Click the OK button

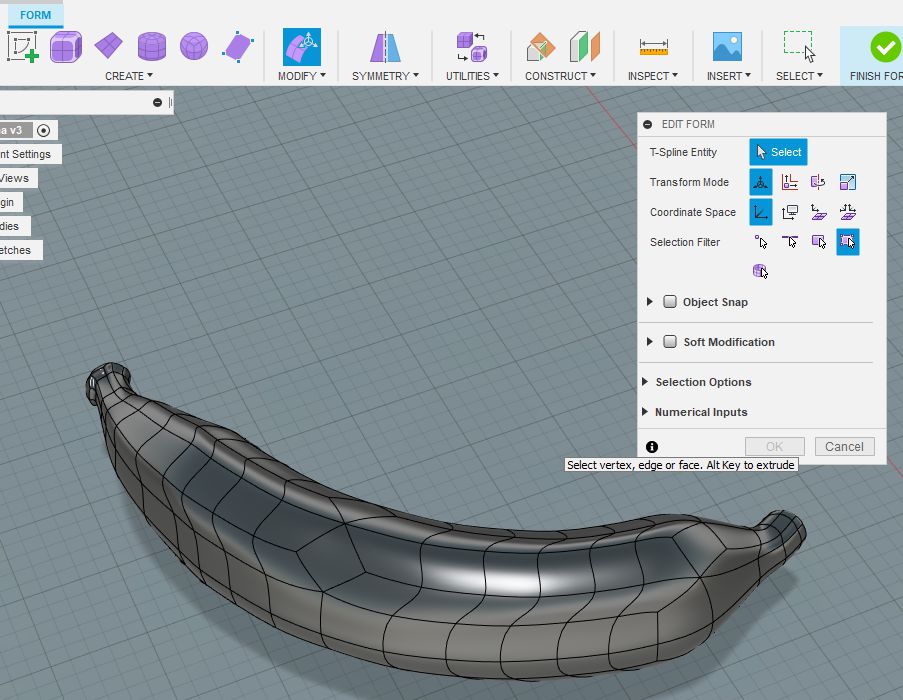pyautogui.click(x=775, y=447)
